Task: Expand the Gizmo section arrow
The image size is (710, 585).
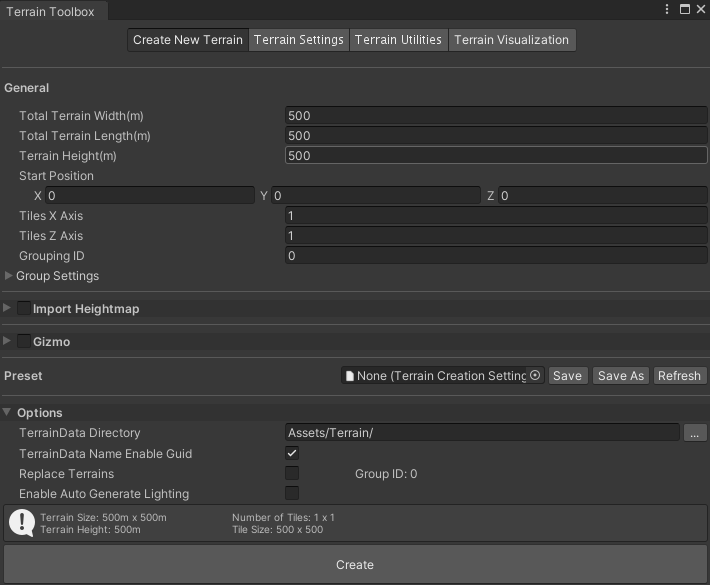Action: coord(8,342)
